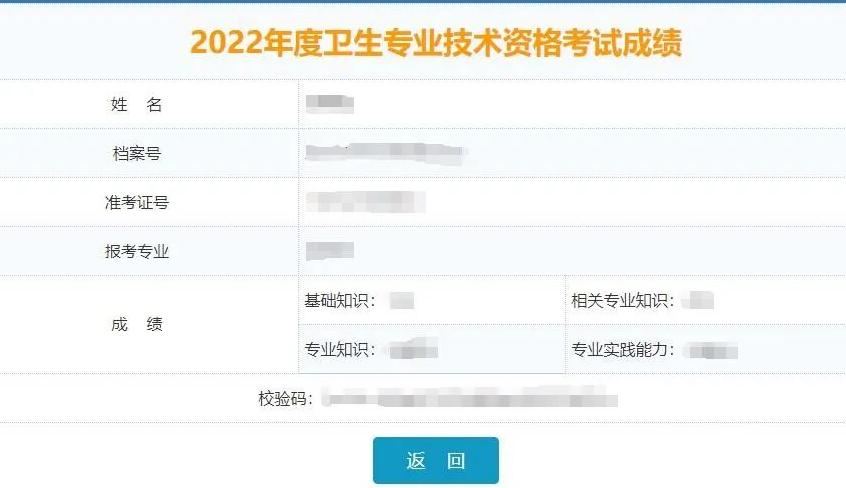Select the 成绩 row label
846x488 pixels.
pos(136,325)
